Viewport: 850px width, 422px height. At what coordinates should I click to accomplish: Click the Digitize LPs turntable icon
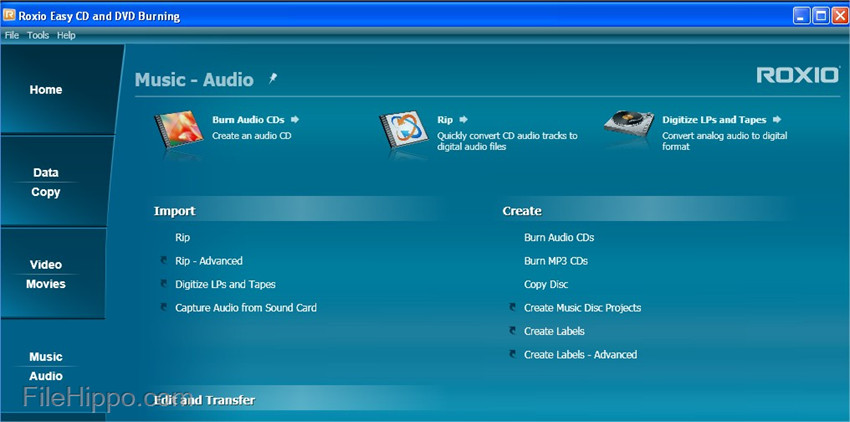click(628, 127)
